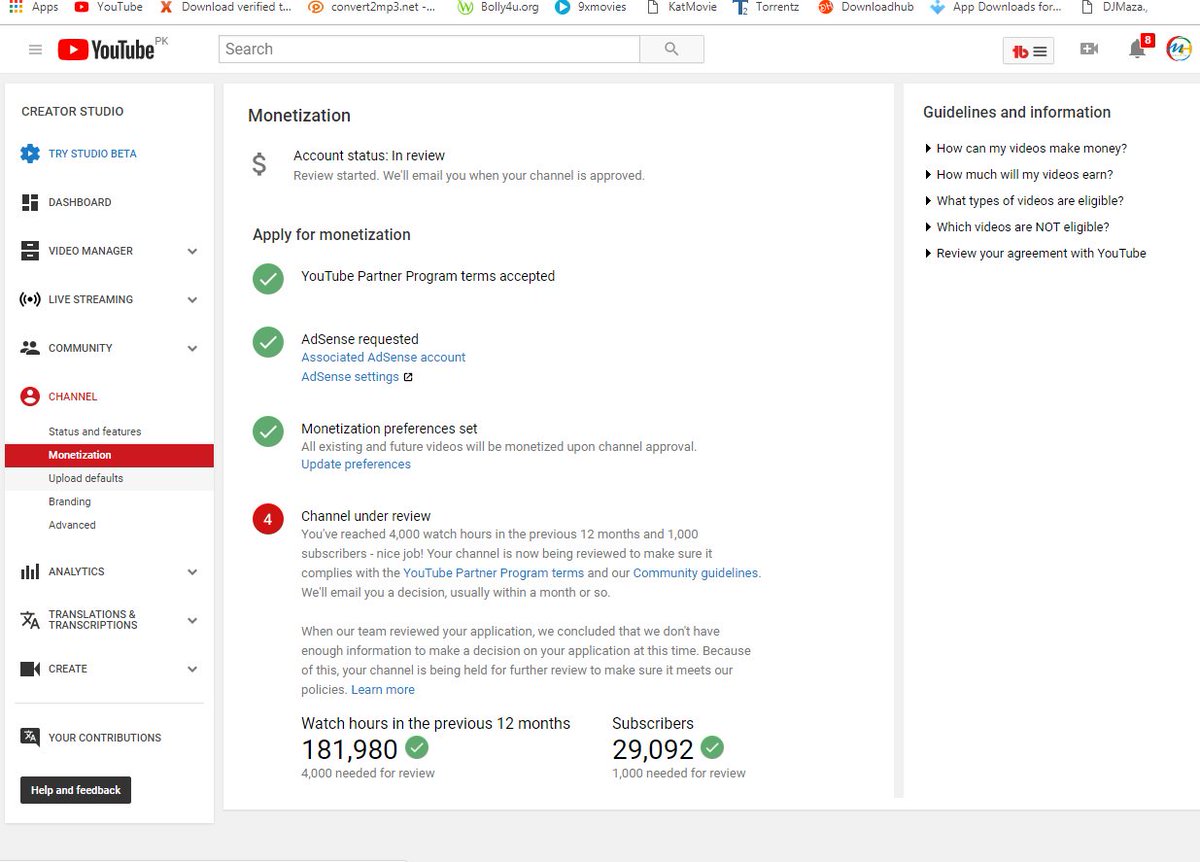1200x862 pixels.
Task: Open the hamburger guide menu
Action: coord(36,49)
